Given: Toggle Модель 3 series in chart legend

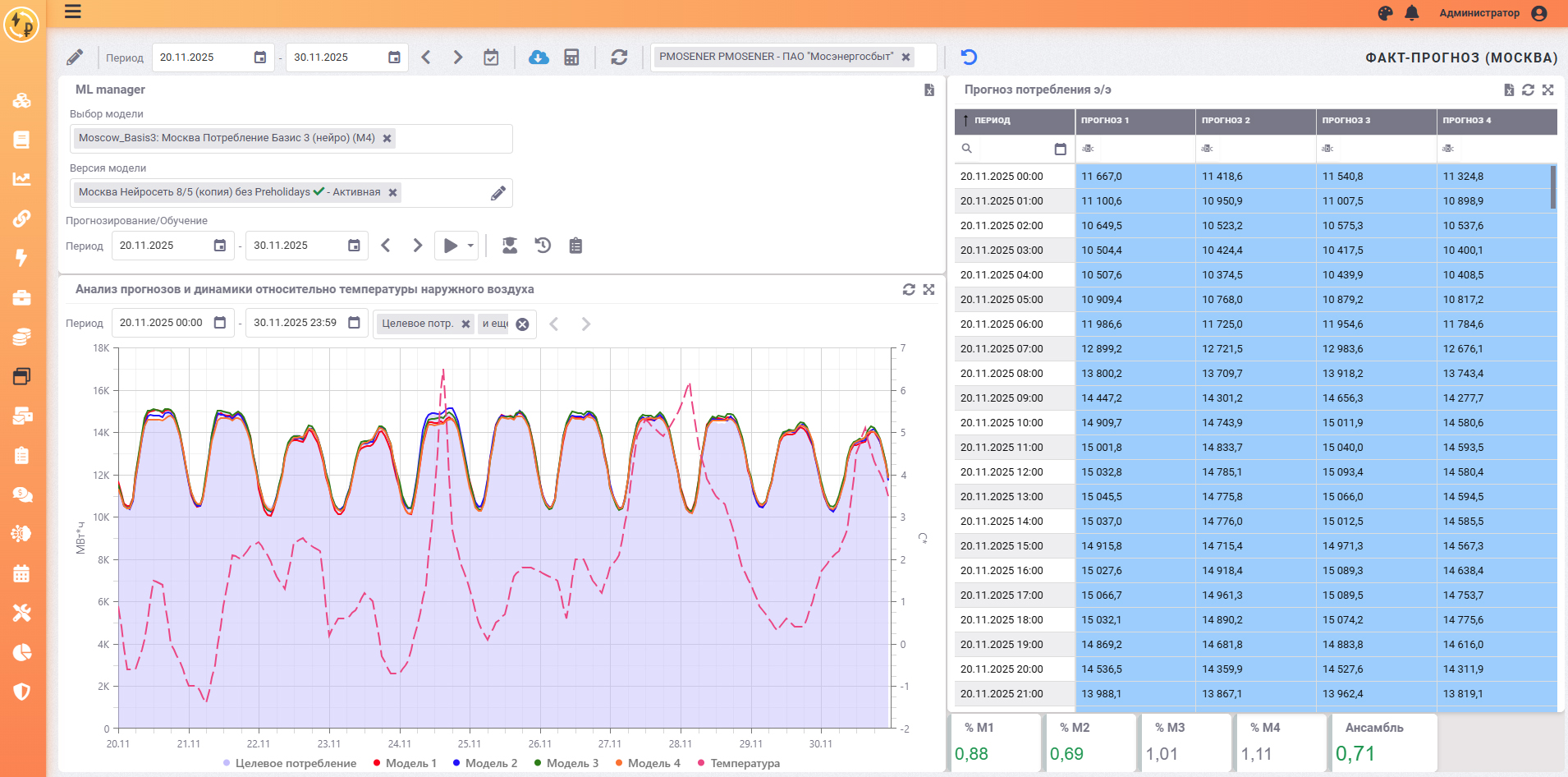Looking at the screenshot, I should (566, 763).
